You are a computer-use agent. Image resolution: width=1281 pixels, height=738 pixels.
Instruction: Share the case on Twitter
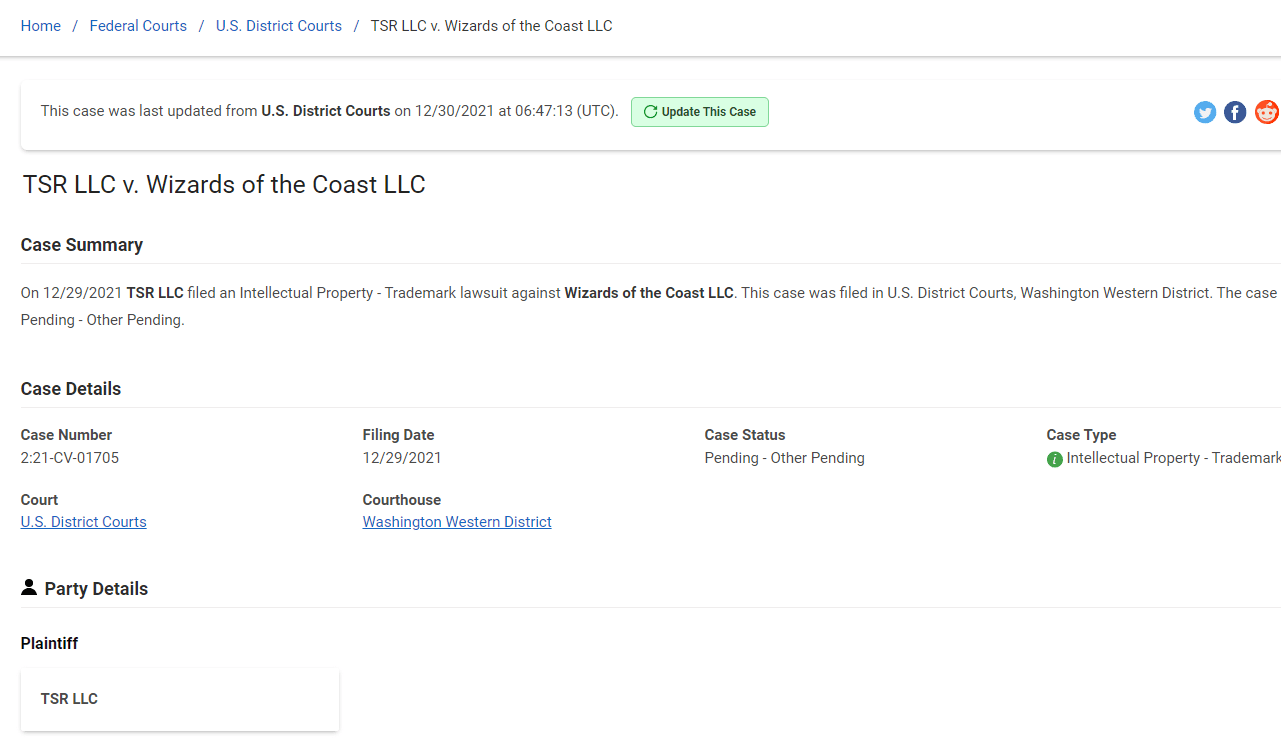[1205, 112]
